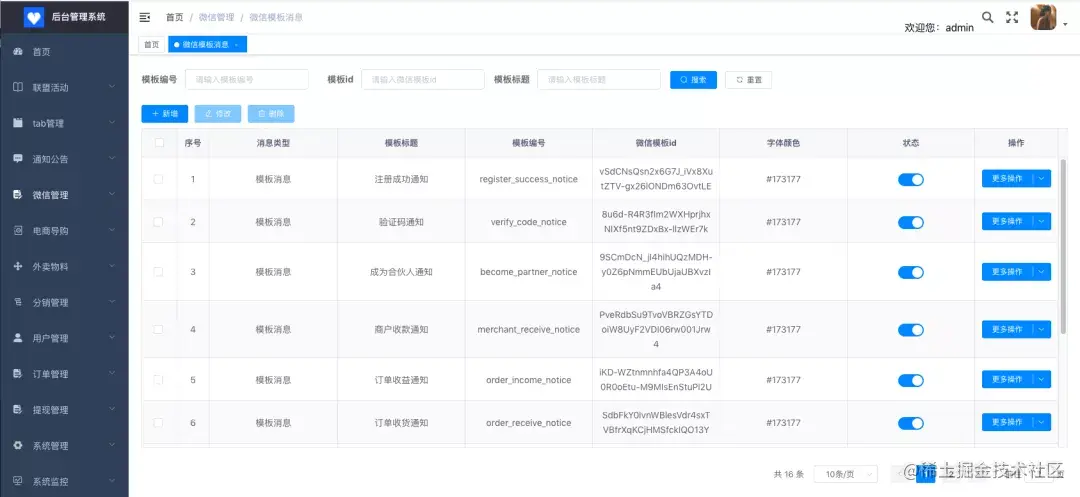Image resolution: width=1080 pixels, height=497 pixels.
Task: Click the 通知公告 sidebar icon
Action: [19, 159]
